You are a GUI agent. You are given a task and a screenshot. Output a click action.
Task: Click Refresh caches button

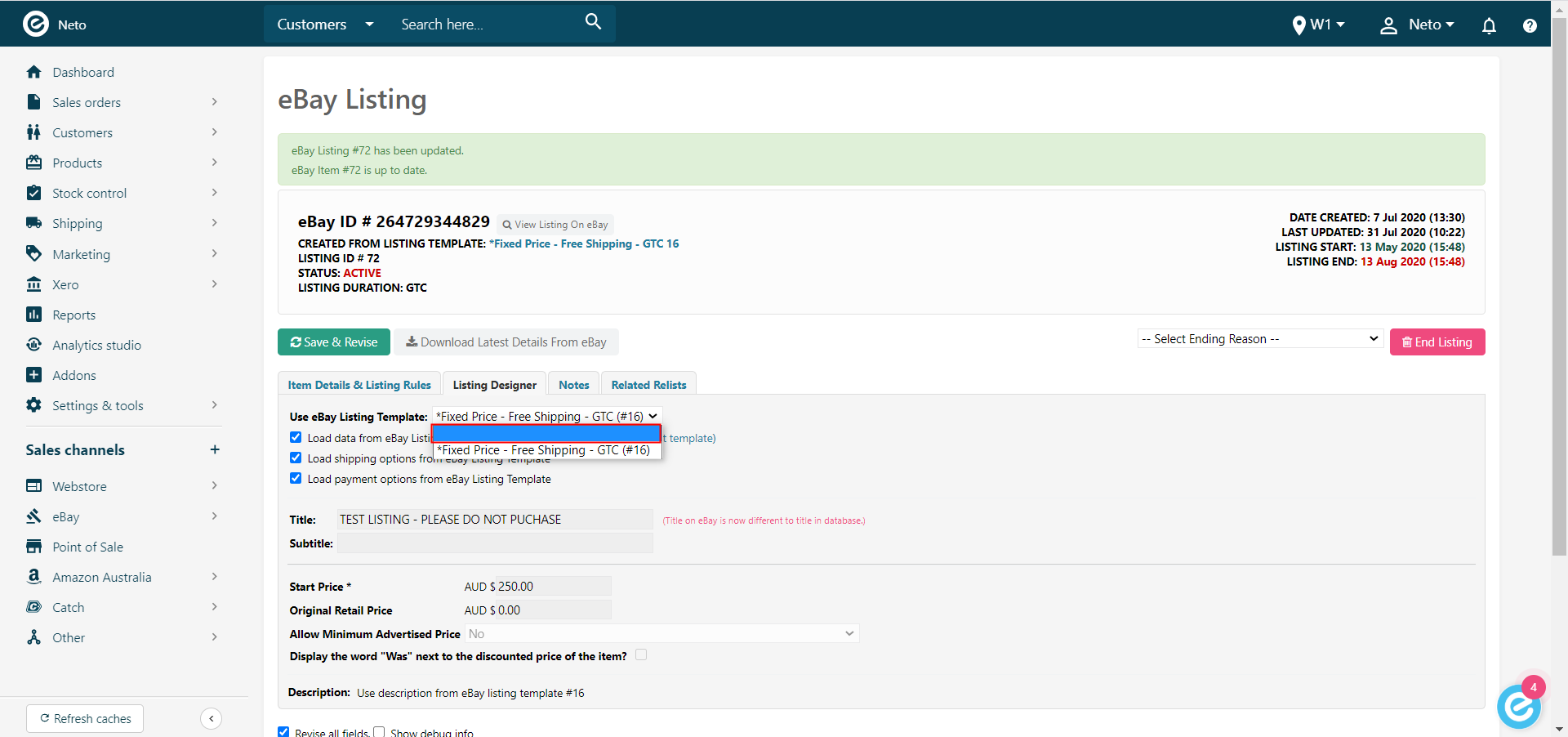point(85,719)
